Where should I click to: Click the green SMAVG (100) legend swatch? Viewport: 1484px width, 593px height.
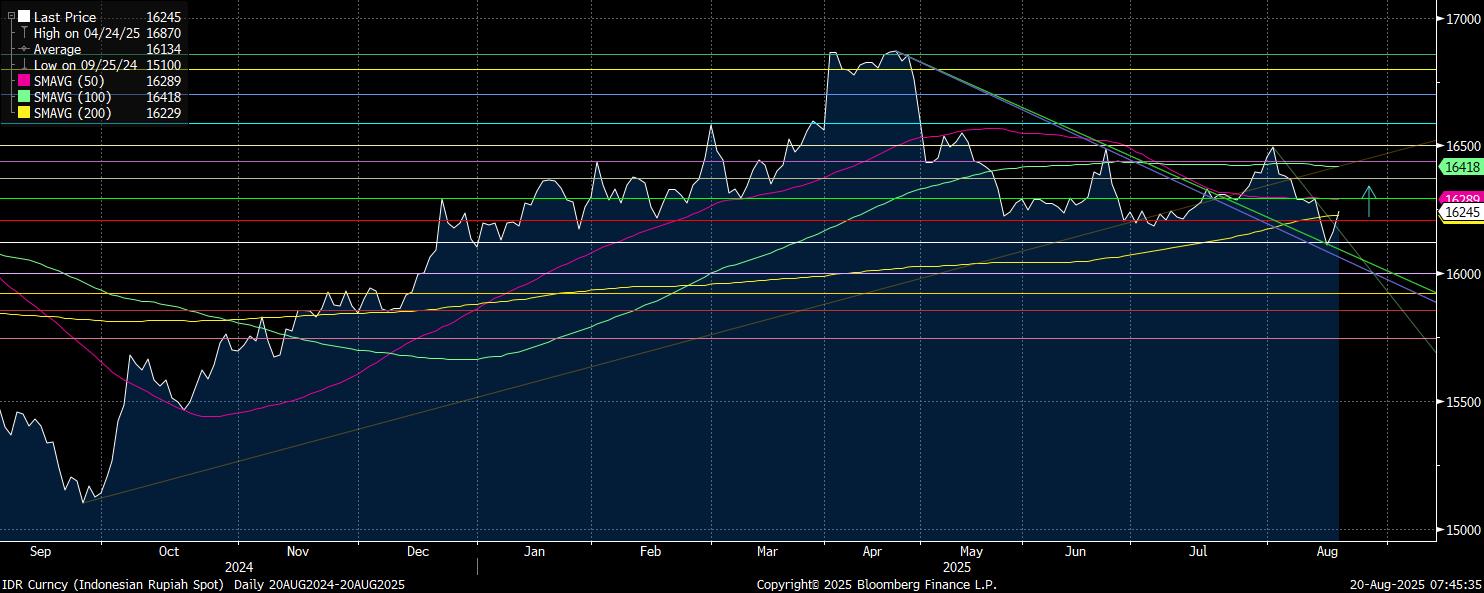click(24, 97)
